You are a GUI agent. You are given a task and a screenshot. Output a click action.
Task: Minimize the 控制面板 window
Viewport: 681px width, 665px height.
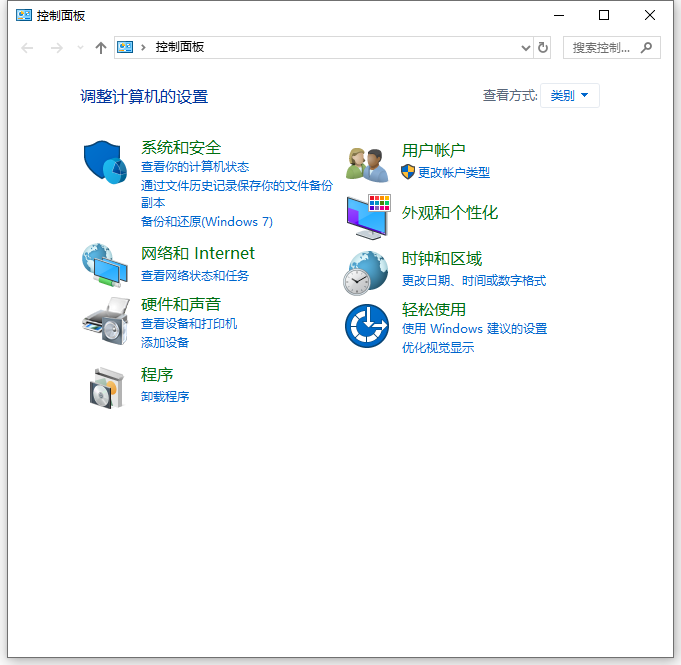pyautogui.click(x=559, y=15)
